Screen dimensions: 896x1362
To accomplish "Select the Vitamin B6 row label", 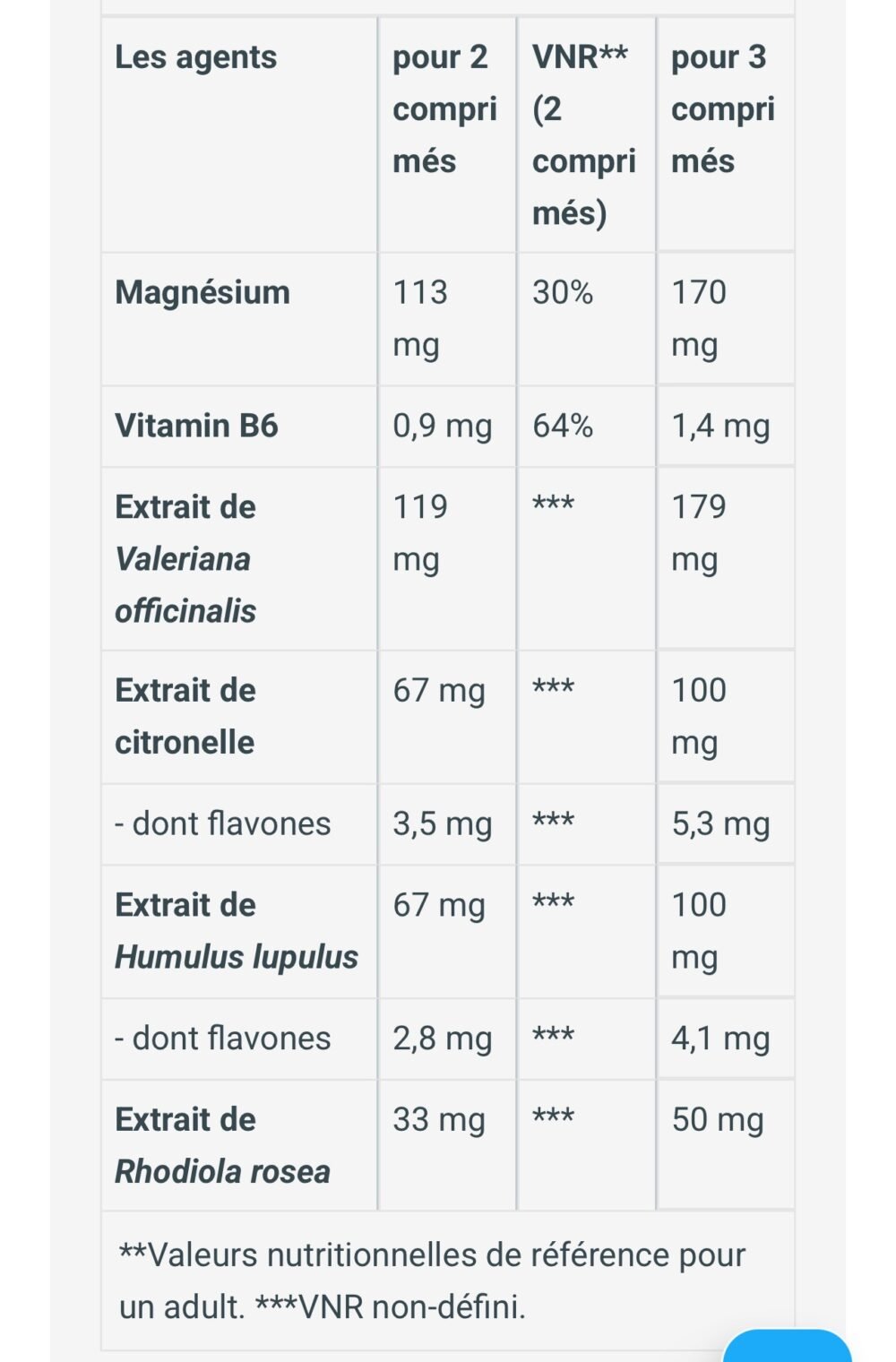I will point(196,426).
